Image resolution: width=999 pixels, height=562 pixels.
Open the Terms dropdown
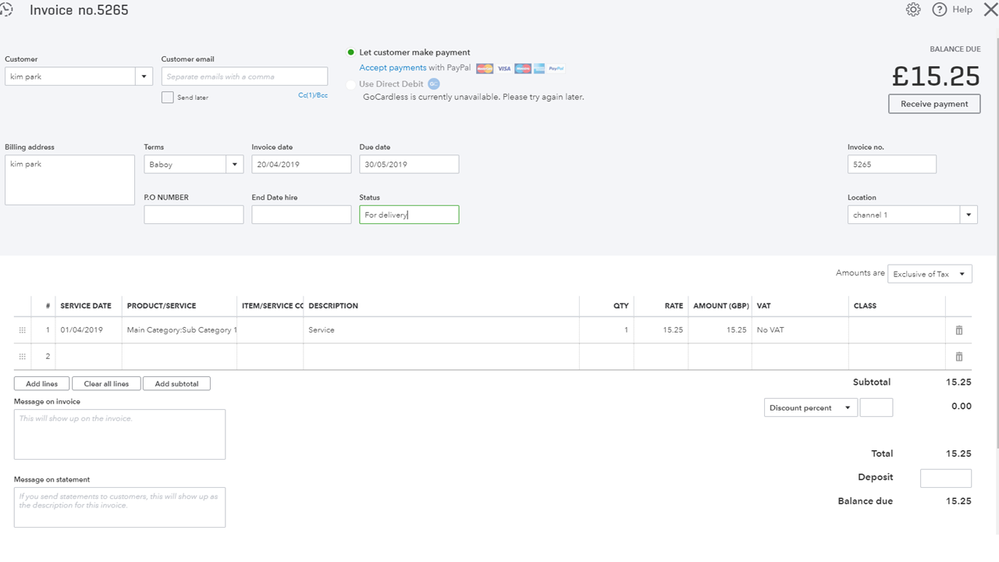coord(235,164)
